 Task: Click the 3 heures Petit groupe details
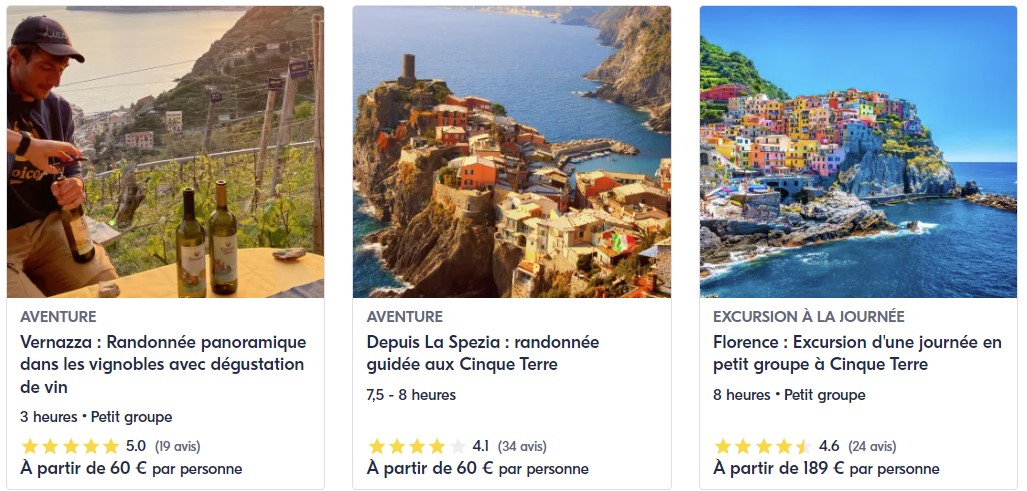(x=96, y=417)
